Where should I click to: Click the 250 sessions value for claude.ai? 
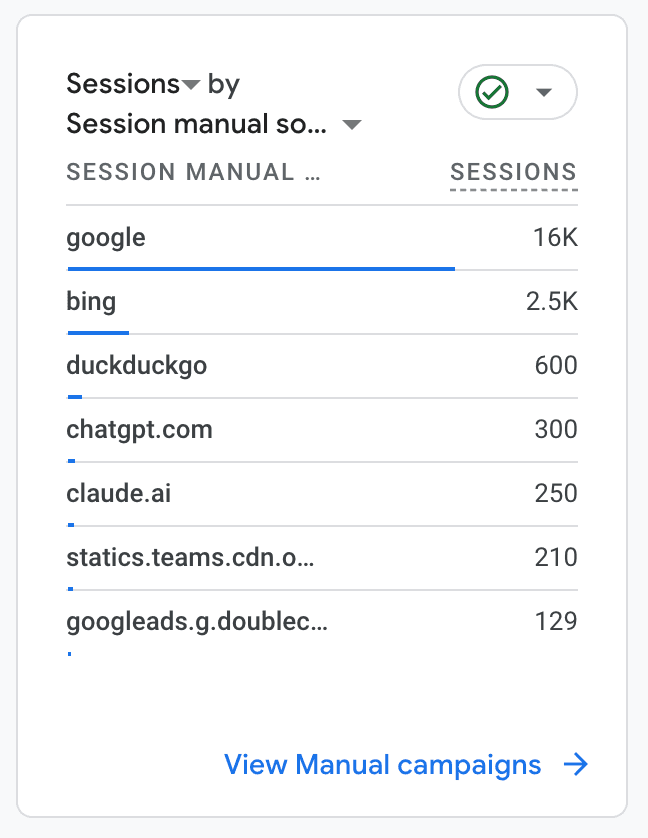pos(555,494)
